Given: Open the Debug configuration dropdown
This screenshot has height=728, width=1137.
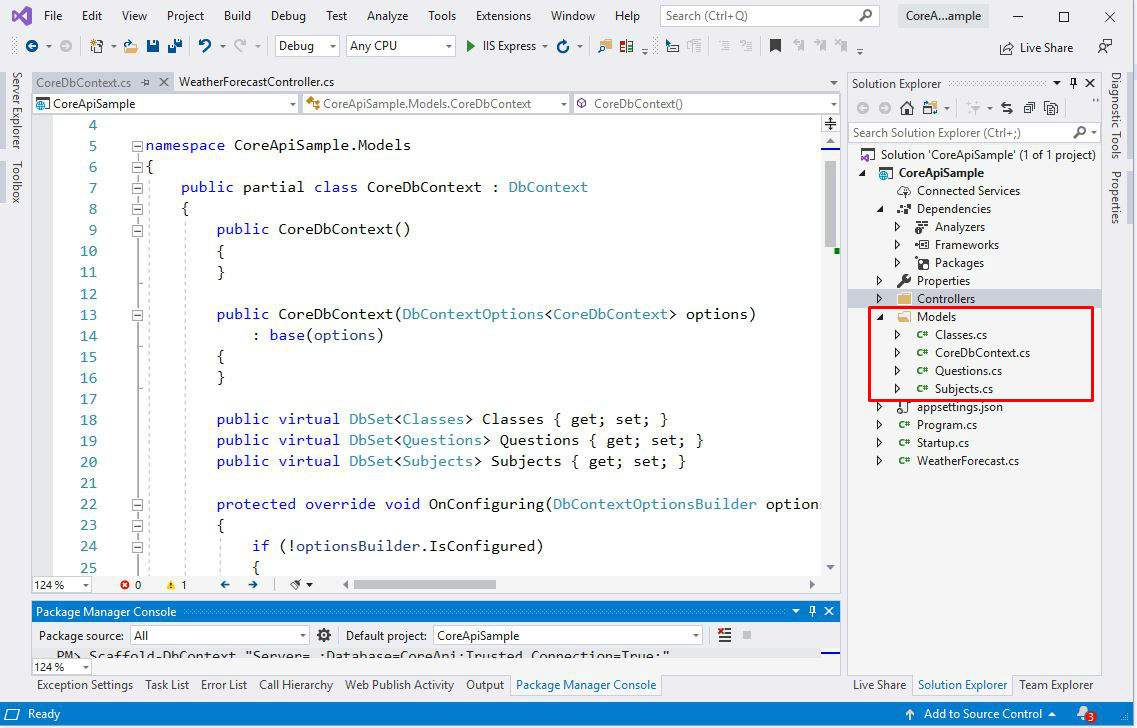Looking at the screenshot, I should [307, 46].
